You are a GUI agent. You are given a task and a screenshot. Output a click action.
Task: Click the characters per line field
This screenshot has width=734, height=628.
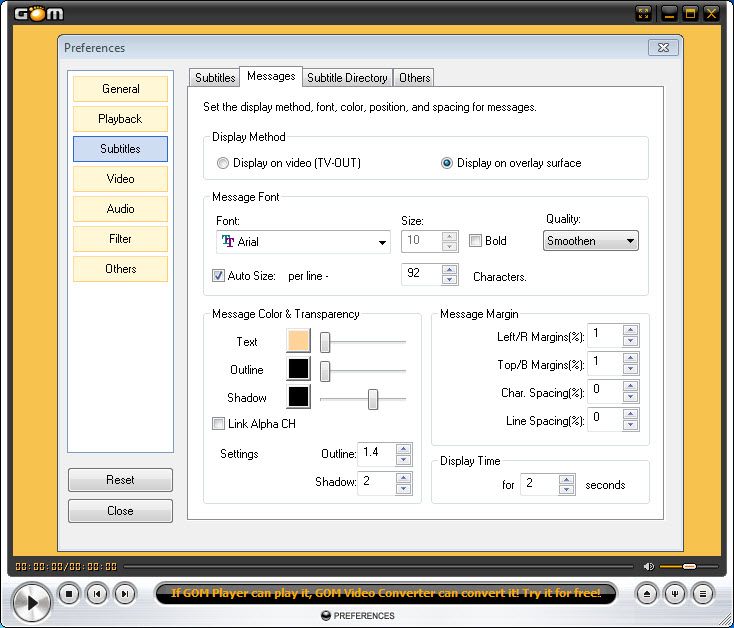(x=422, y=274)
